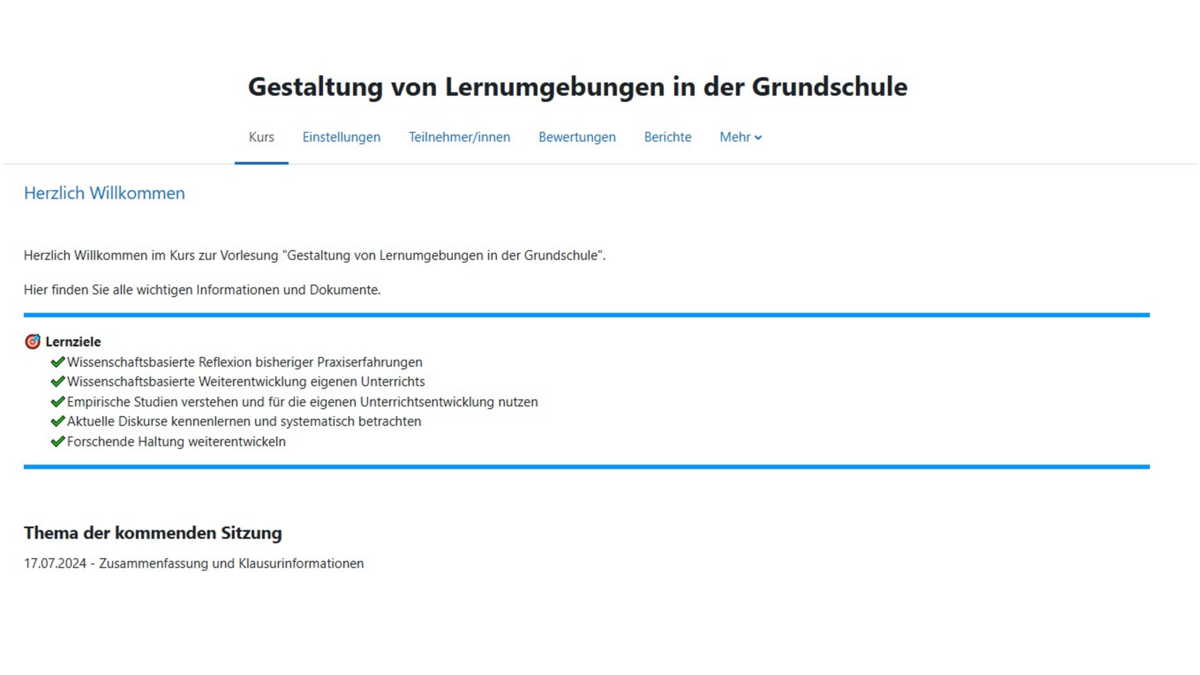Click the Thema der kommenden Sitzung heading

pyautogui.click(x=153, y=533)
